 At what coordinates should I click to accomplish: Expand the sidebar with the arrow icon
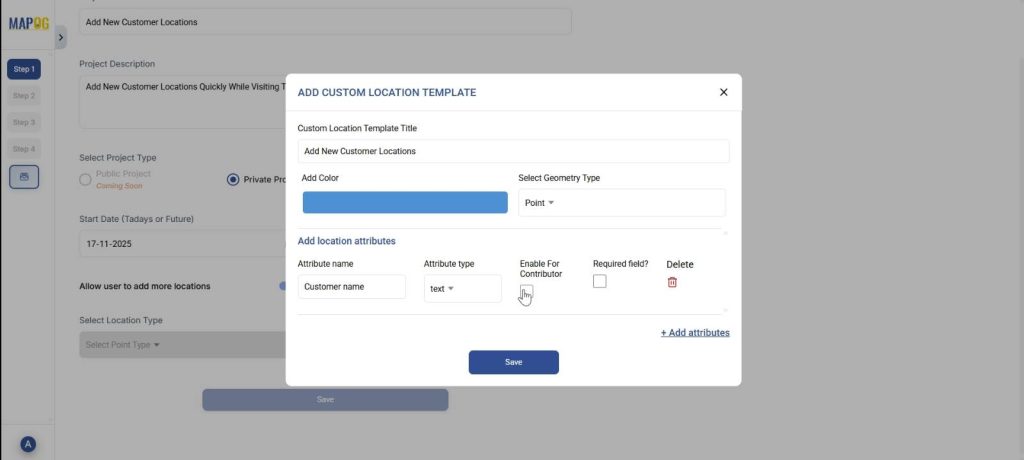(x=61, y=37)
